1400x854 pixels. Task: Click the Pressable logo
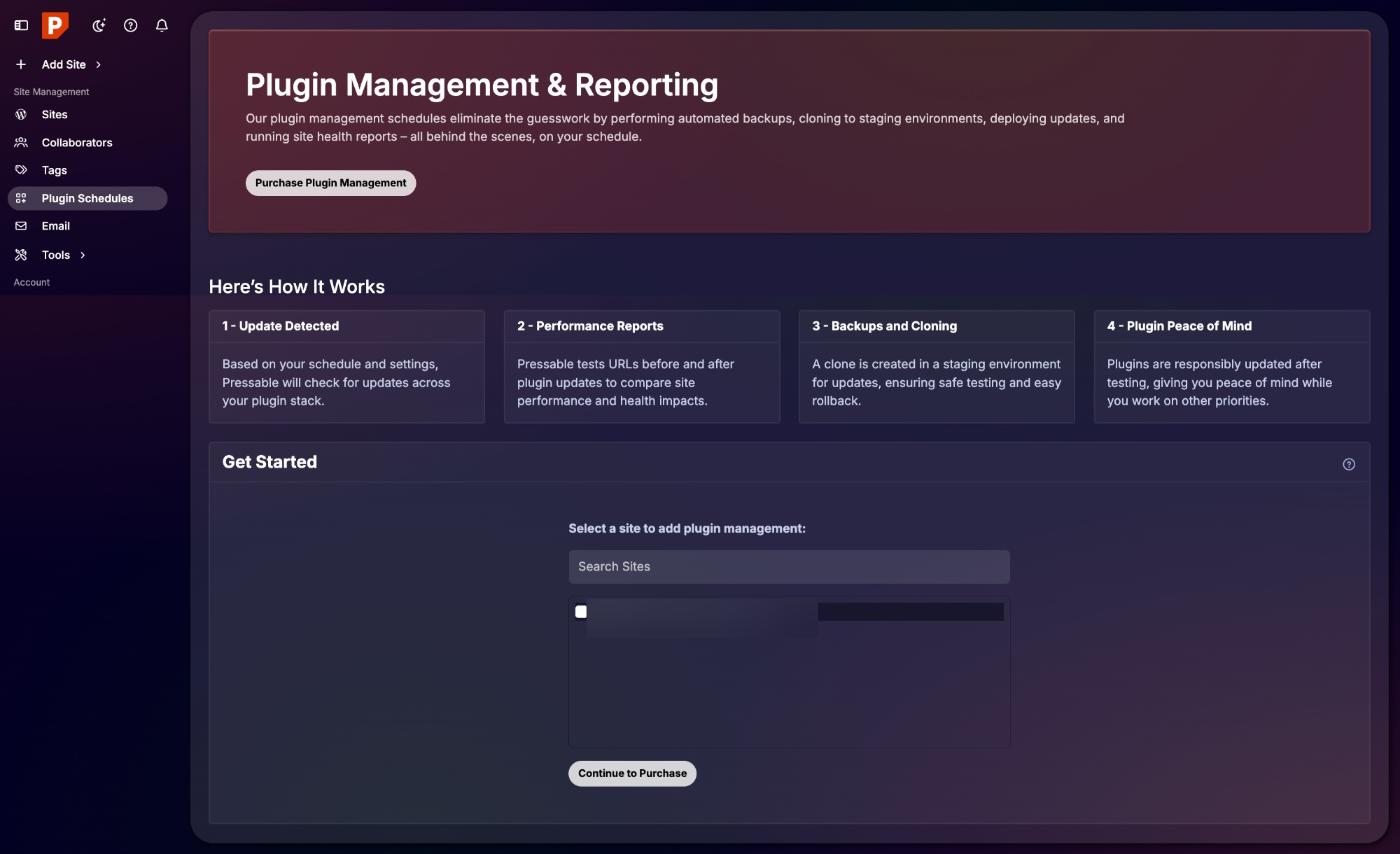55,25
